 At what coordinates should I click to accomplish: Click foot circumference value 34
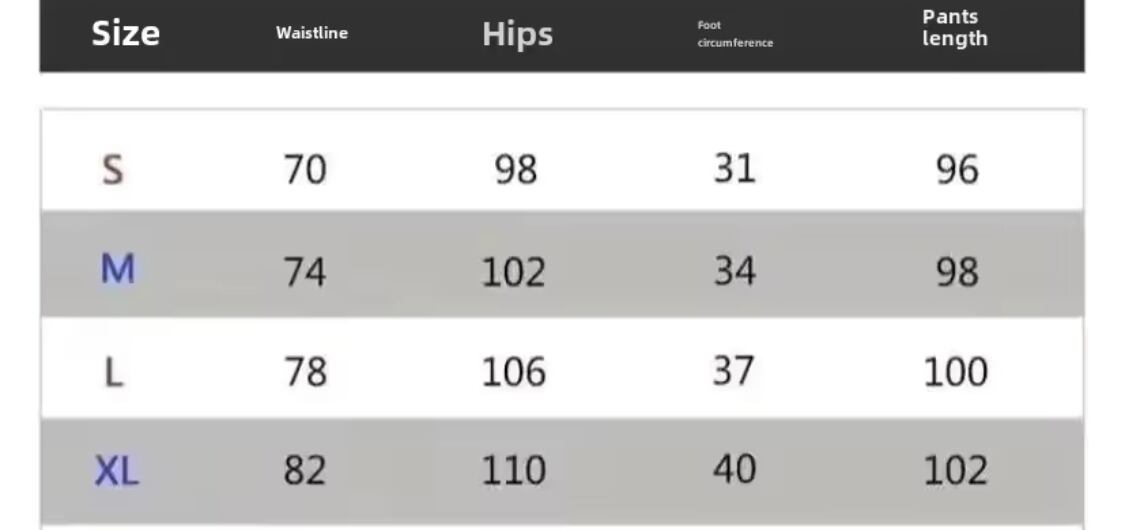click(x=734, y=270)
